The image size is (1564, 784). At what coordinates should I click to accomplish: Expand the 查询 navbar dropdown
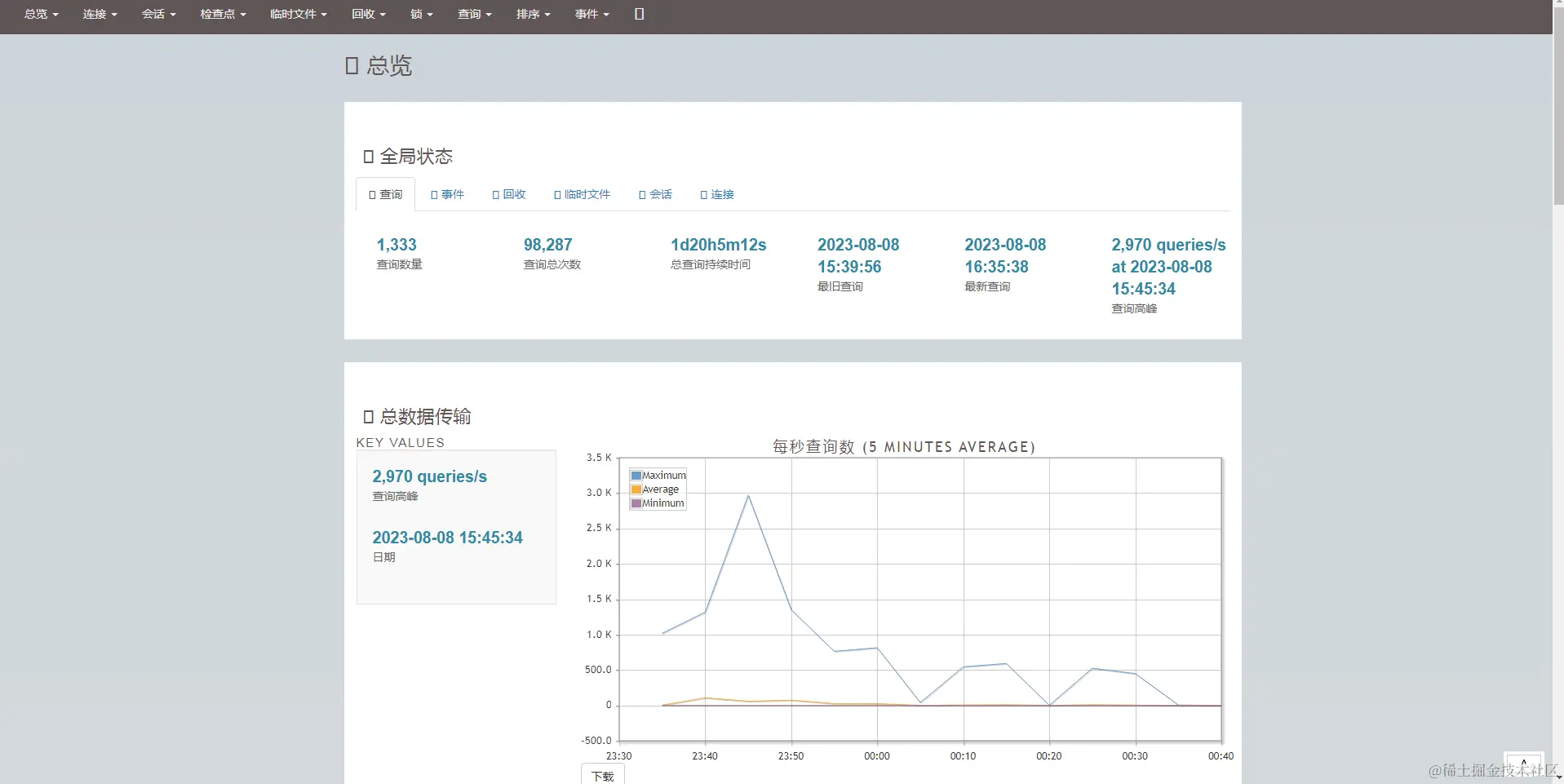click(x=475, y=14)
